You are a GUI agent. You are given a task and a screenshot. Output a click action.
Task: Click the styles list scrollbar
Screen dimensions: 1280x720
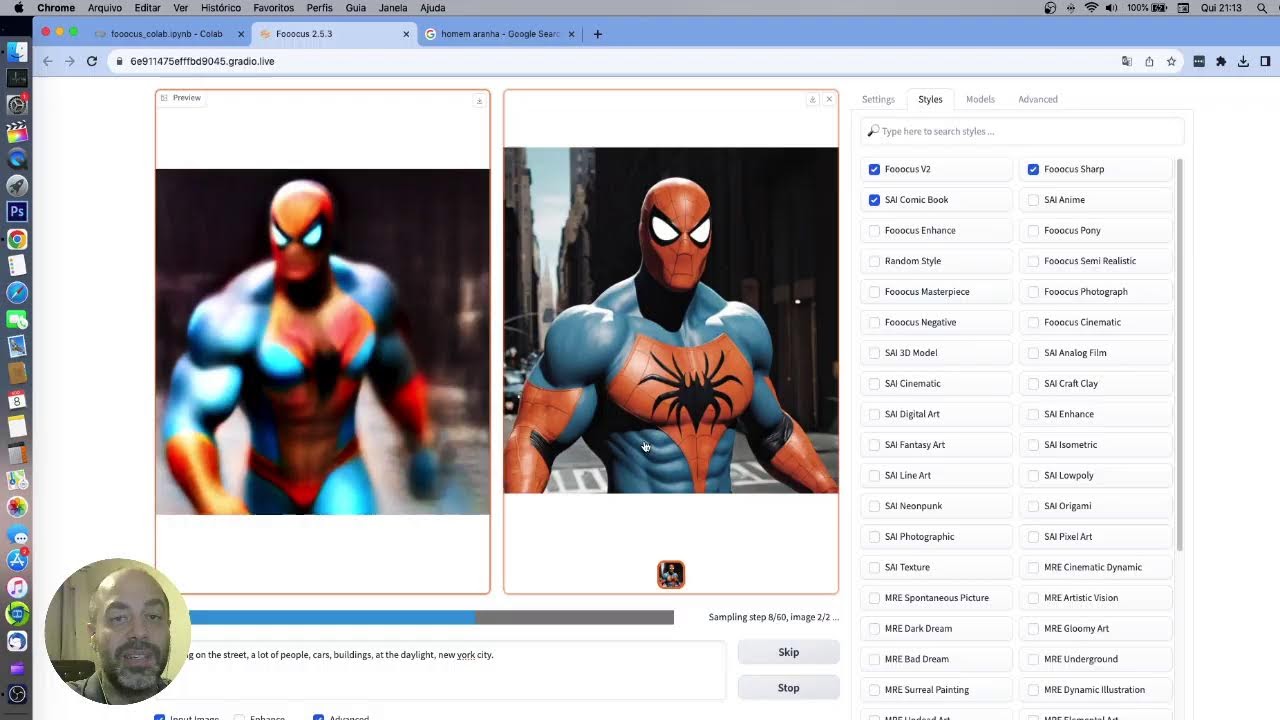1179,355
